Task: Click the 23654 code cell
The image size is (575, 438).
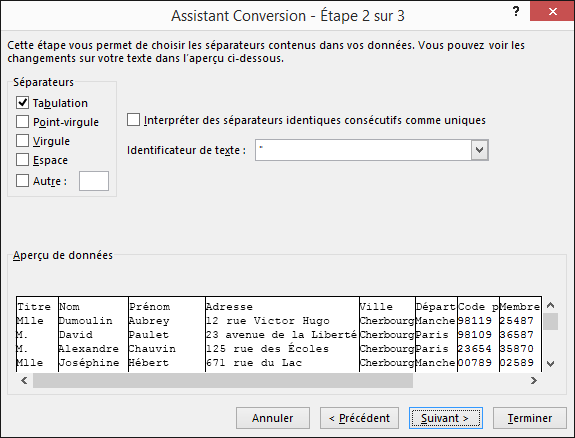Action: pyautogui.click(x=475, y=348)
